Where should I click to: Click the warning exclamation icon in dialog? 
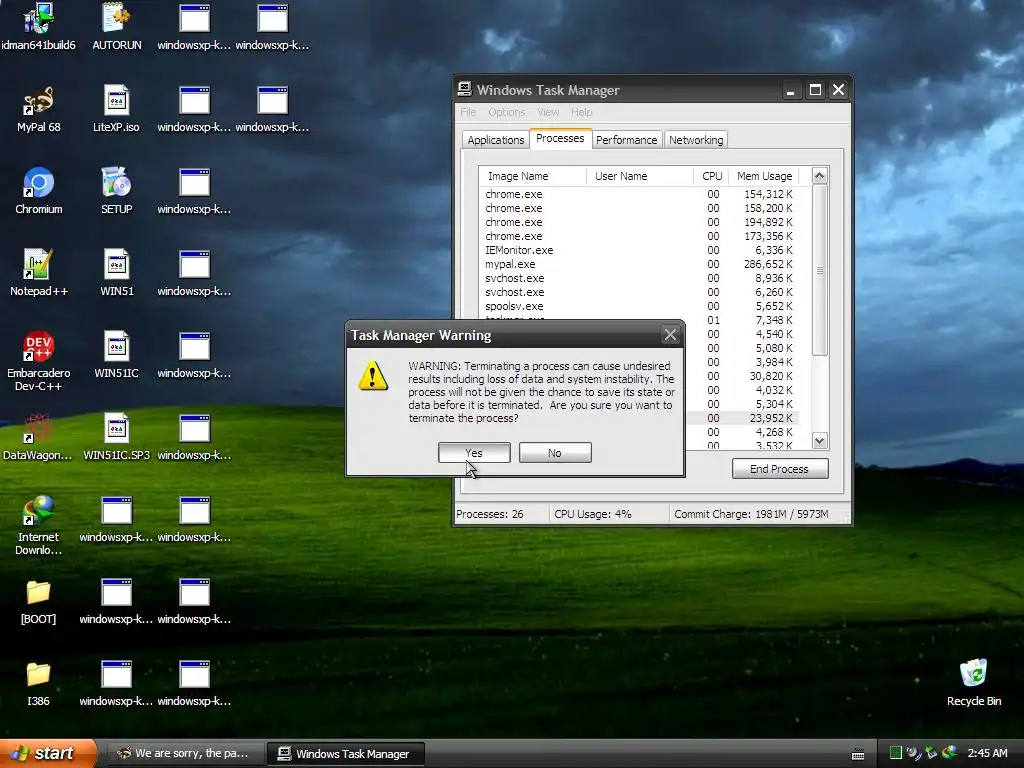pos(373,376)
